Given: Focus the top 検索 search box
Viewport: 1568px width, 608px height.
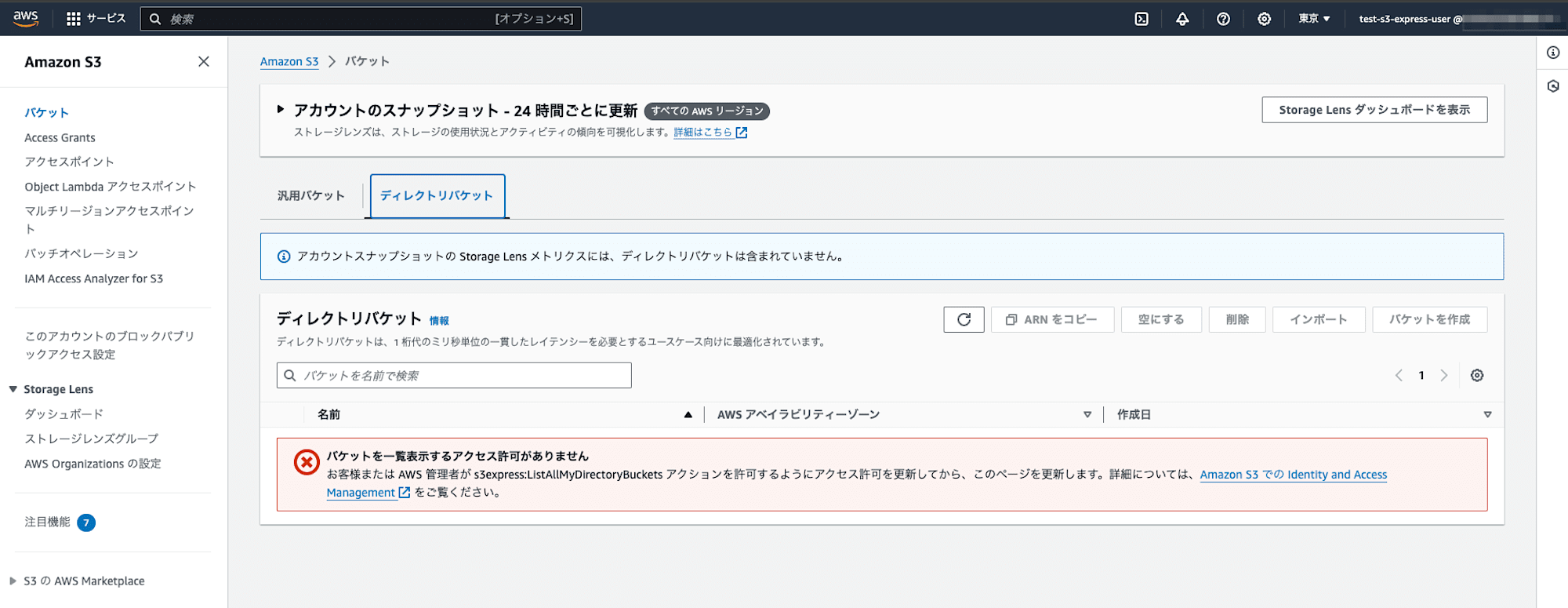Looking at the screenshot, I should (x=361, y=19).
